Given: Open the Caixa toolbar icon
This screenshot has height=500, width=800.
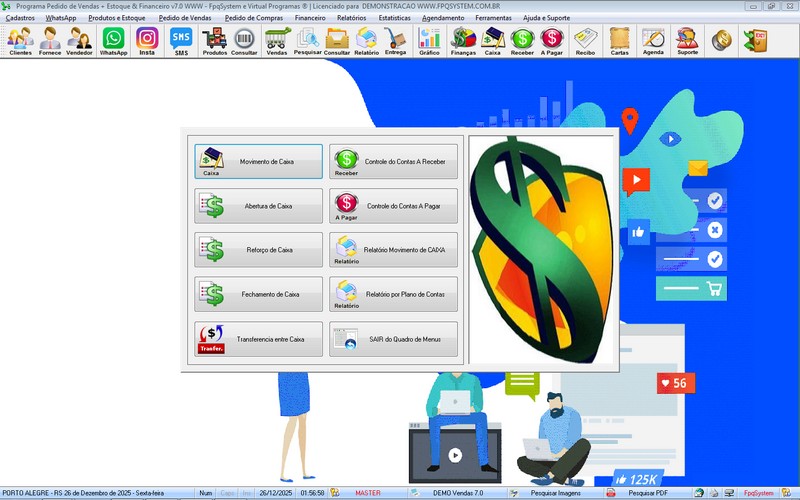Looking at the screenshot, I should point(492,41).
